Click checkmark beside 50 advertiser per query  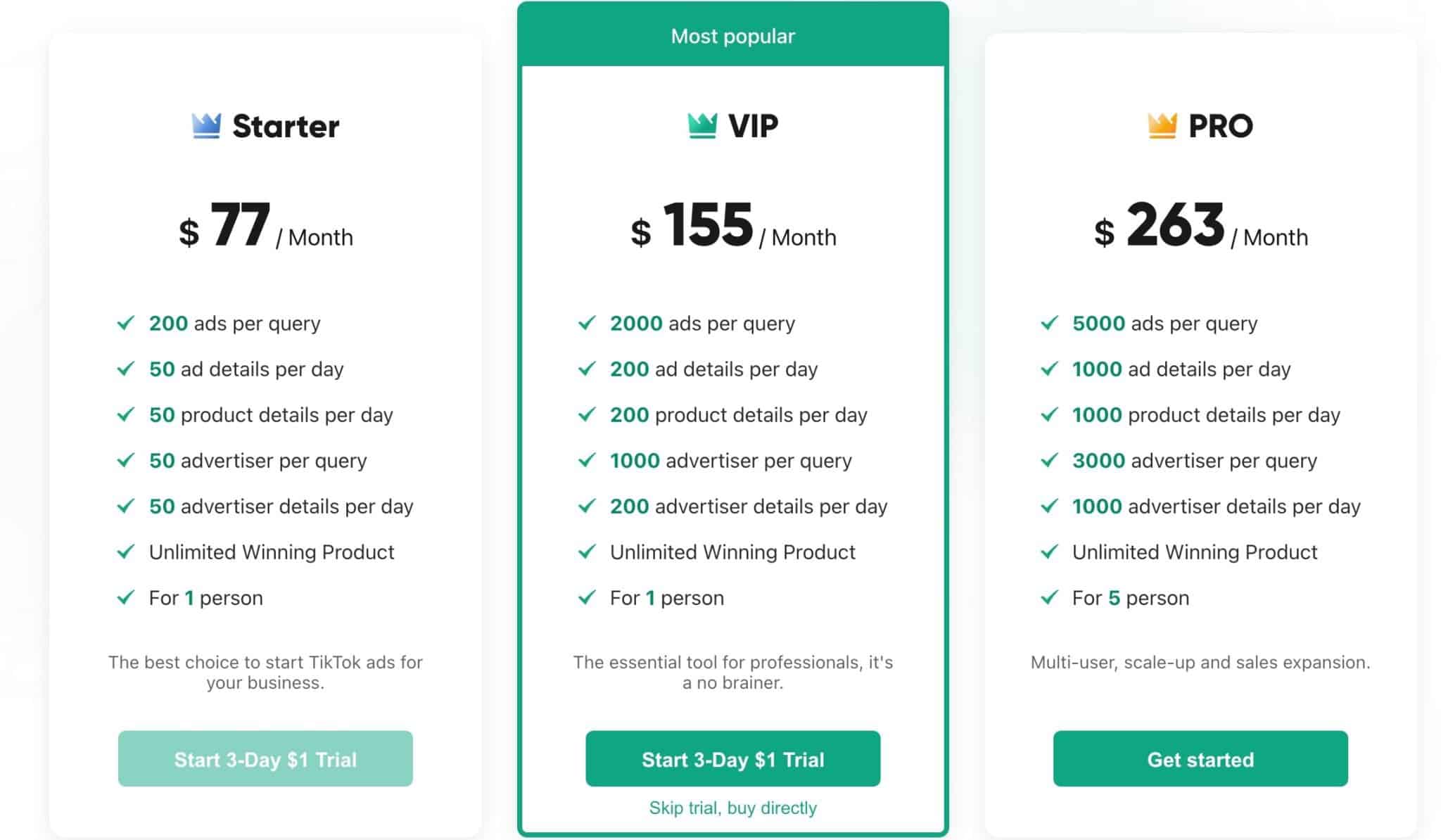(126, 461)
